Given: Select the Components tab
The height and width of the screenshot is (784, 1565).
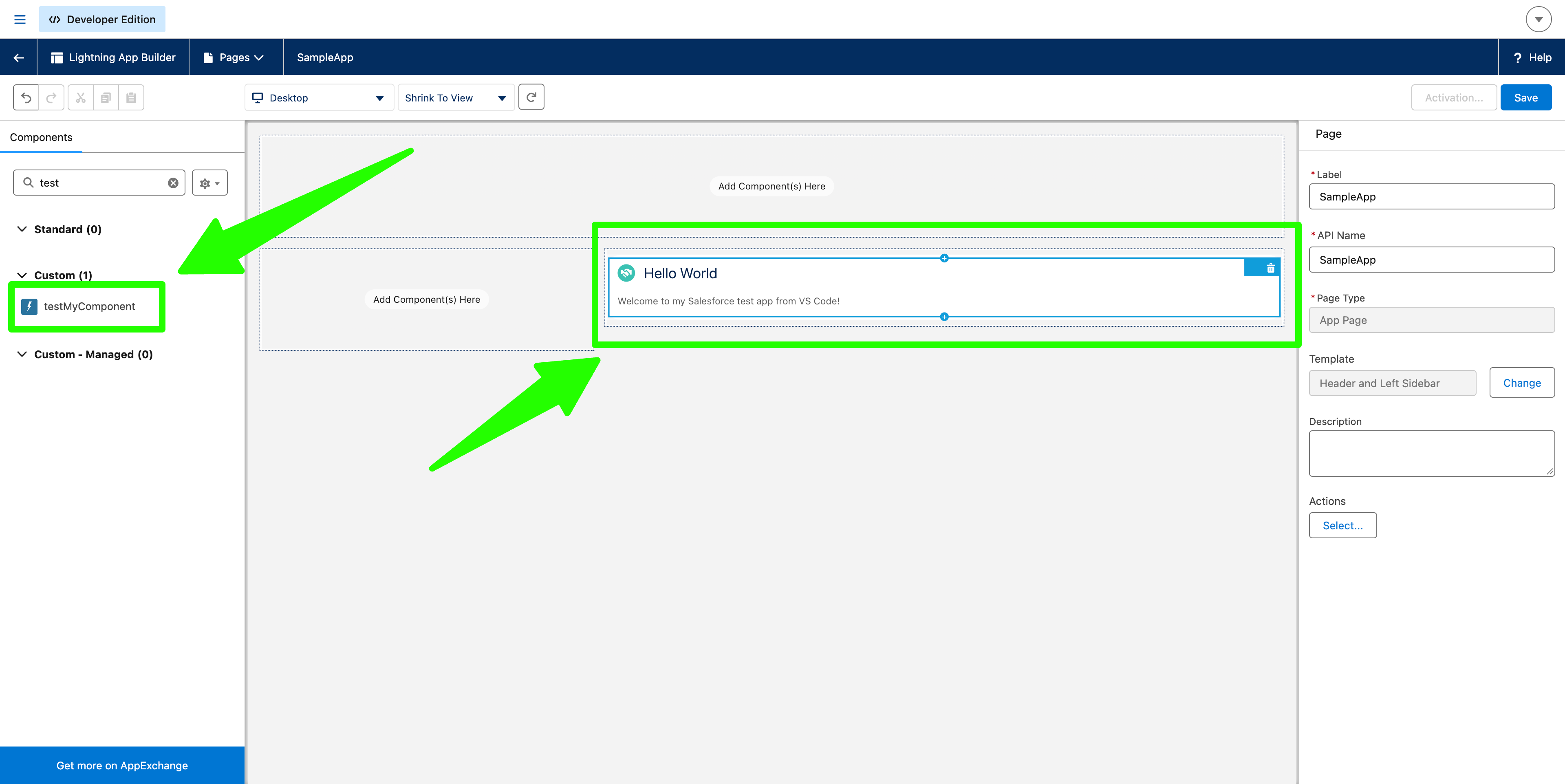Looking at the screenshot, I should pos(41,137).
